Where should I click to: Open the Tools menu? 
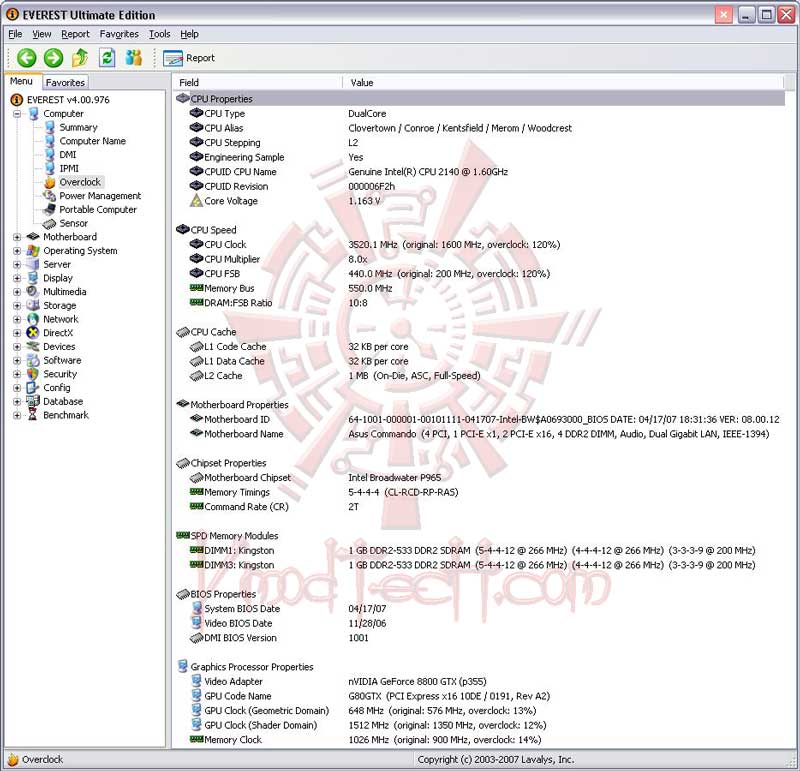159,34
